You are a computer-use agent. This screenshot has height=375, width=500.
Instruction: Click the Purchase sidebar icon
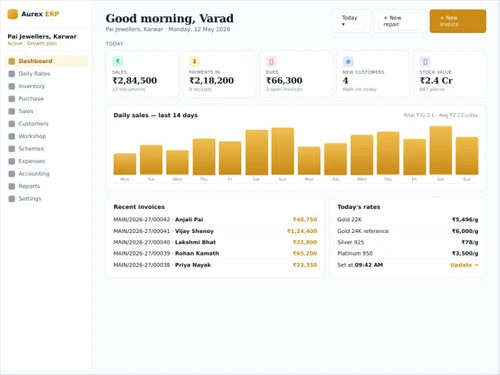click(12, 99)
